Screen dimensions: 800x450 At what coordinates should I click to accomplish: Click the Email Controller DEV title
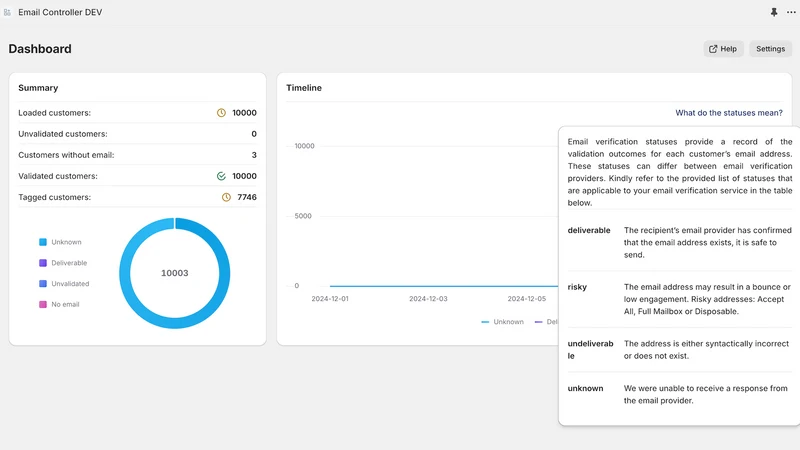[x=60, y=12]
